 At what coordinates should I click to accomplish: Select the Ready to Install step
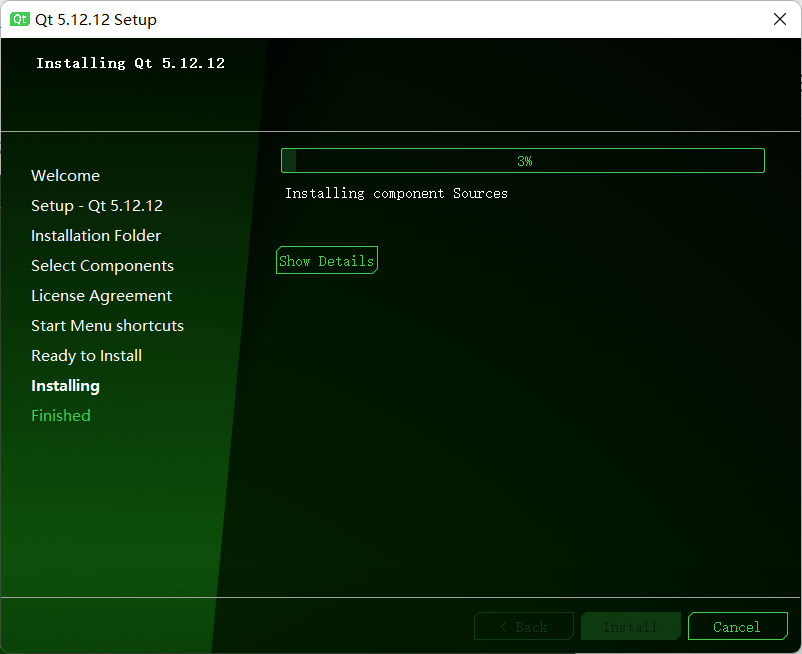(x=86, y=356)
